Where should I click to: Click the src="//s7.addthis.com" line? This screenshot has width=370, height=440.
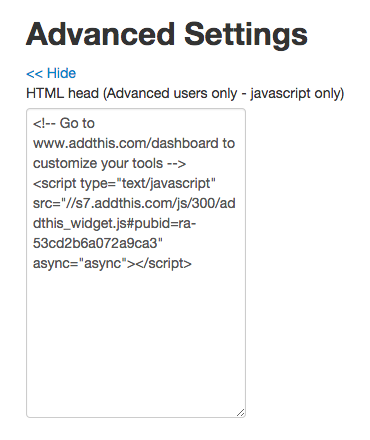134,203
